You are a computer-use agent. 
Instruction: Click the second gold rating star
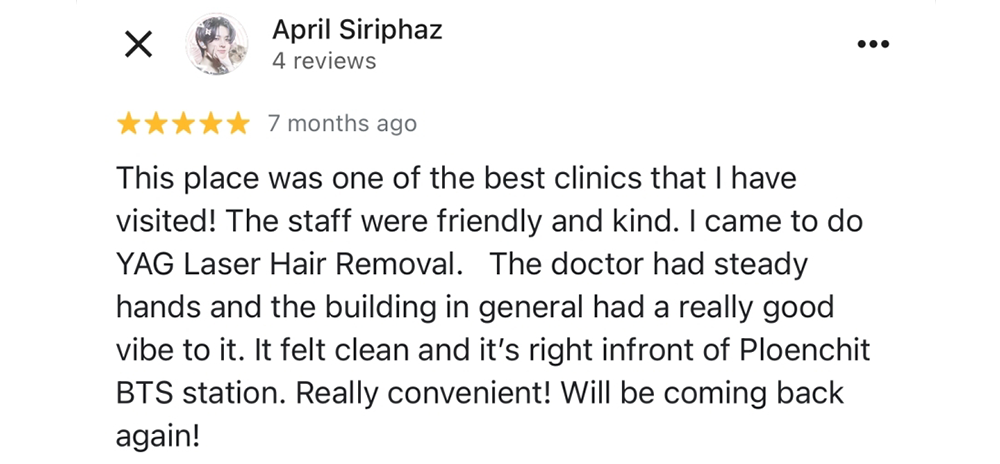click(156, 124)
